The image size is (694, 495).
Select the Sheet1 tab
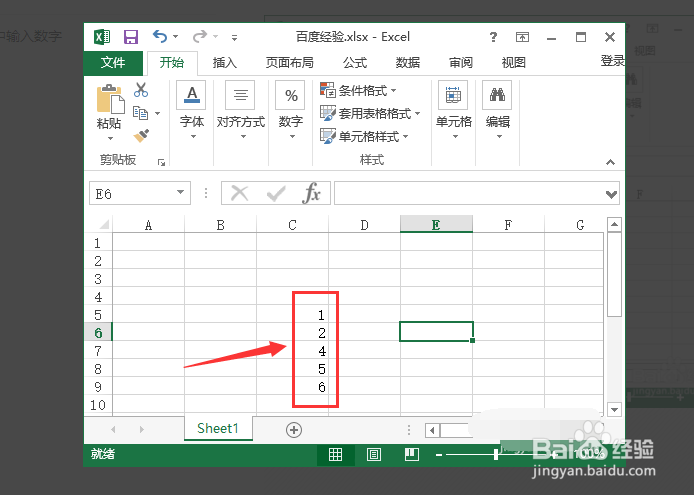218,428
